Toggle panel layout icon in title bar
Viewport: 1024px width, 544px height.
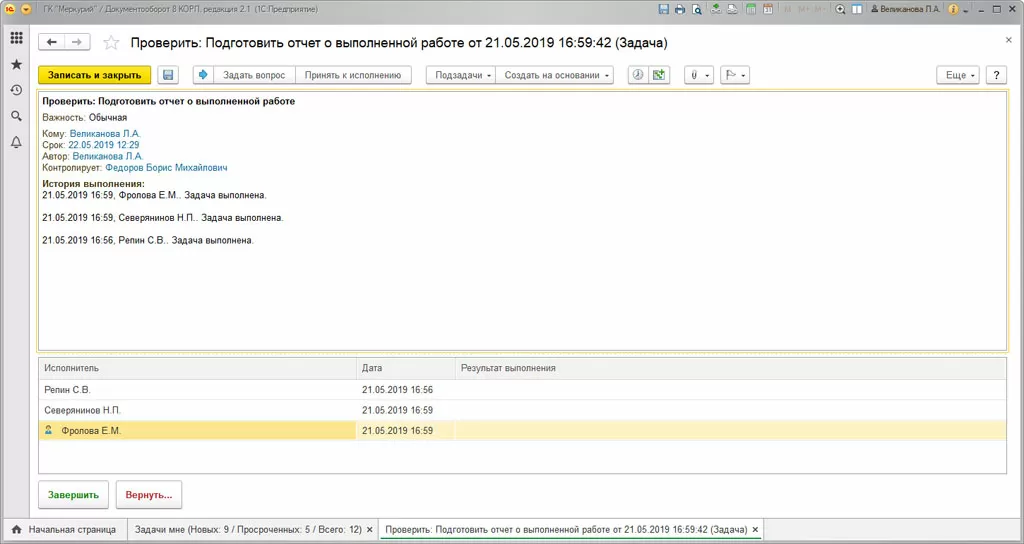857,9
